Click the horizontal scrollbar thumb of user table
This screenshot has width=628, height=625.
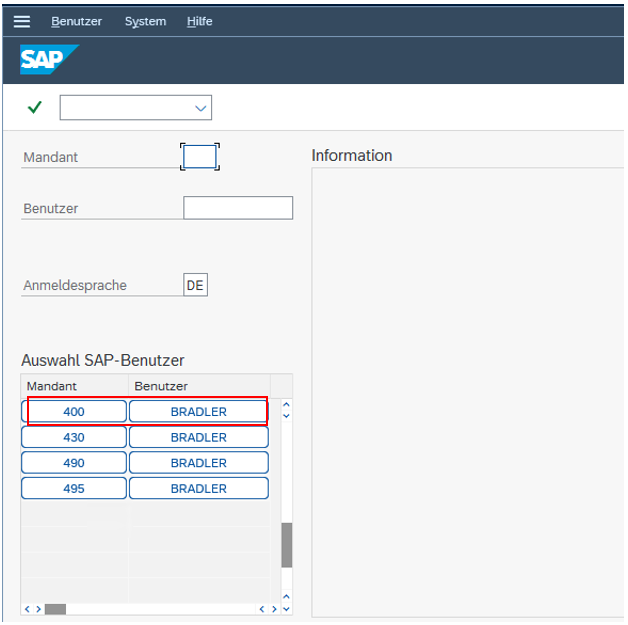pyautogui.click(x=55, y=608)
